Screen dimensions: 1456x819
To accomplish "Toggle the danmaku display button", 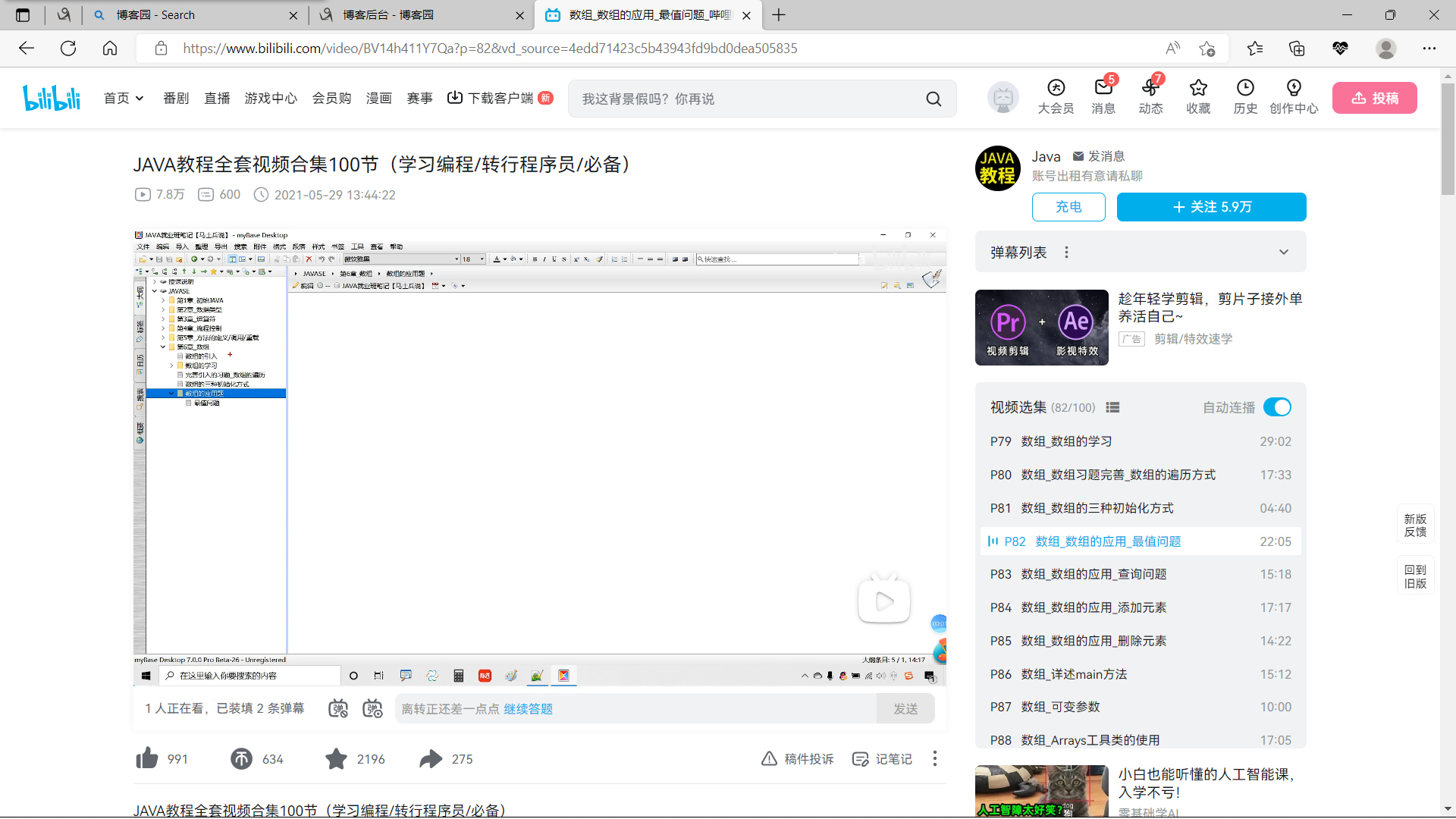I will coord(338,708).
